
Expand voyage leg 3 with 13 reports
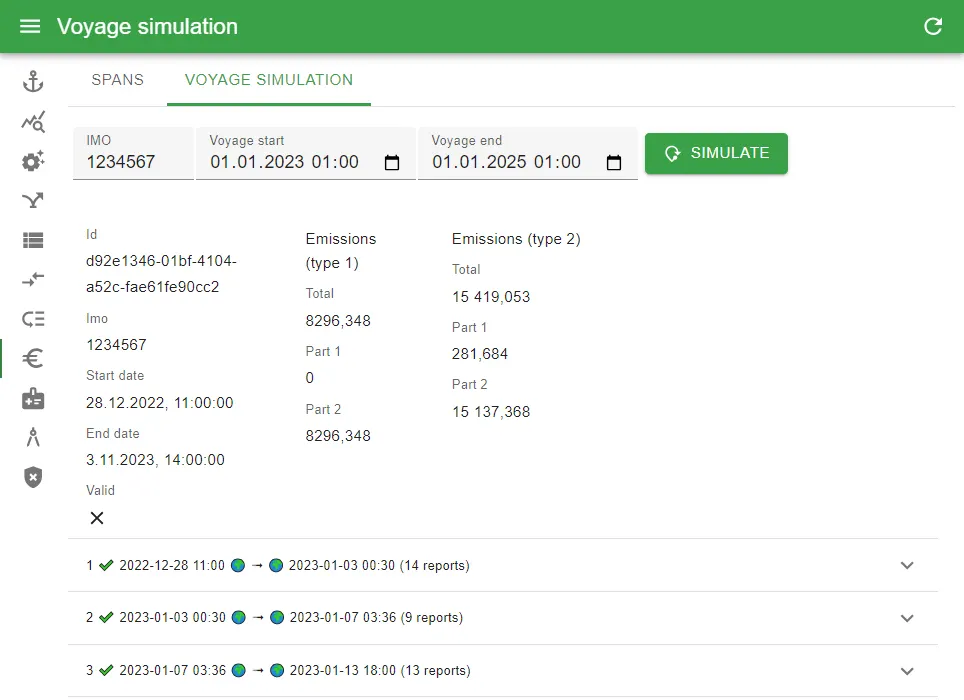503,671
